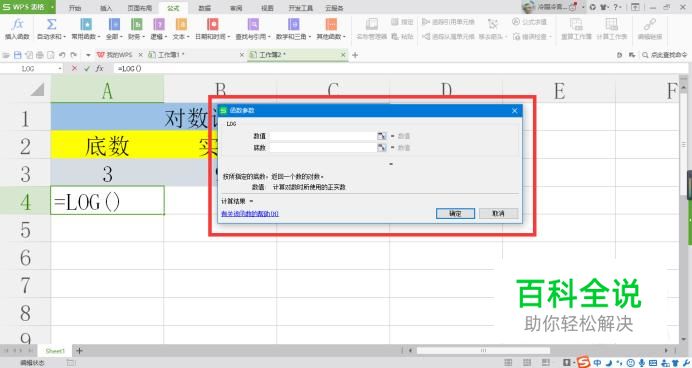
Task: Switch to the 开始 (Home) tab
Action: [75, 8]
